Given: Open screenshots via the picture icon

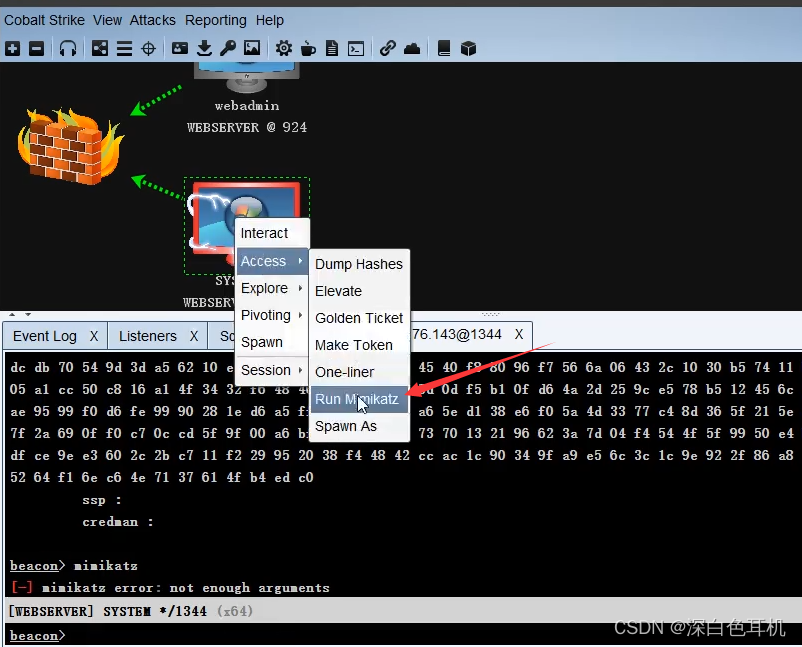Looking at the screenshot, I should 252,49.
